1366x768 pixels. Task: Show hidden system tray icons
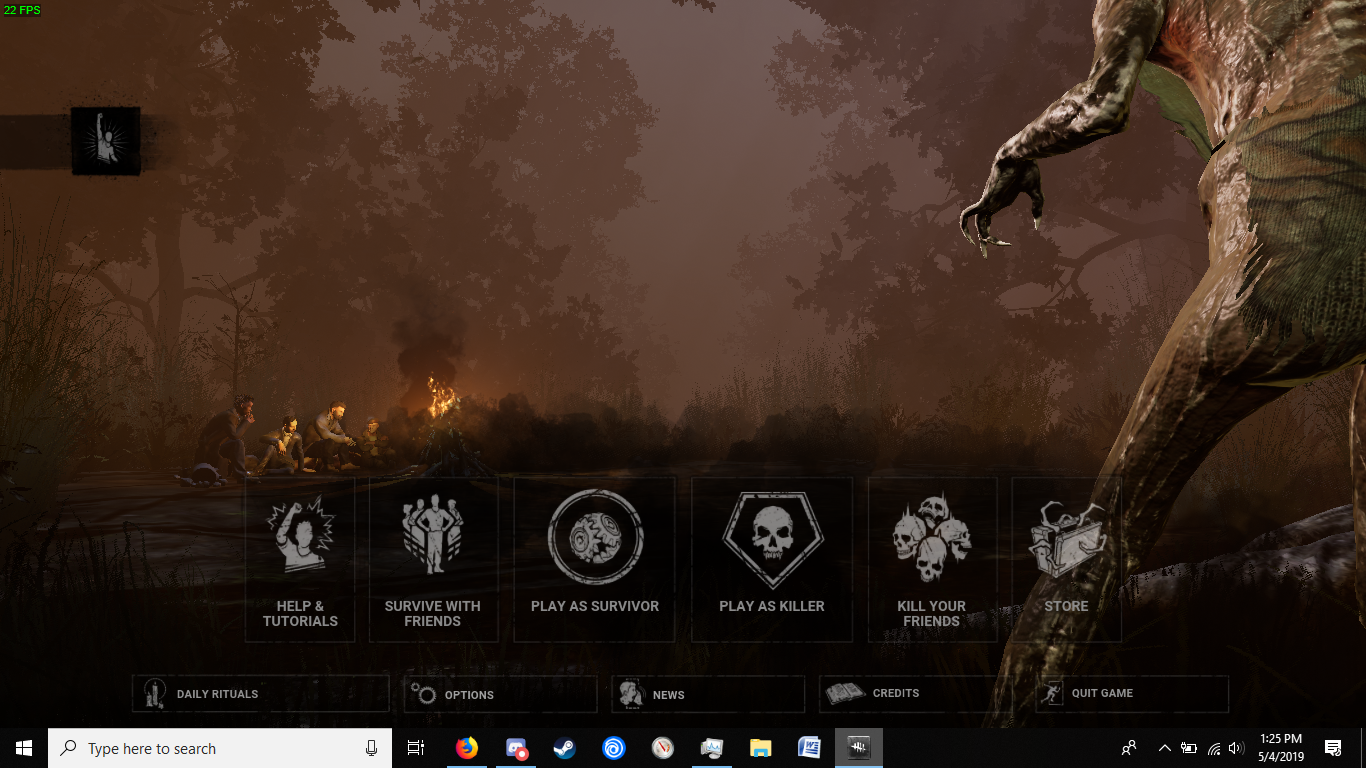pyautogui.click(x=1164, y=748)
